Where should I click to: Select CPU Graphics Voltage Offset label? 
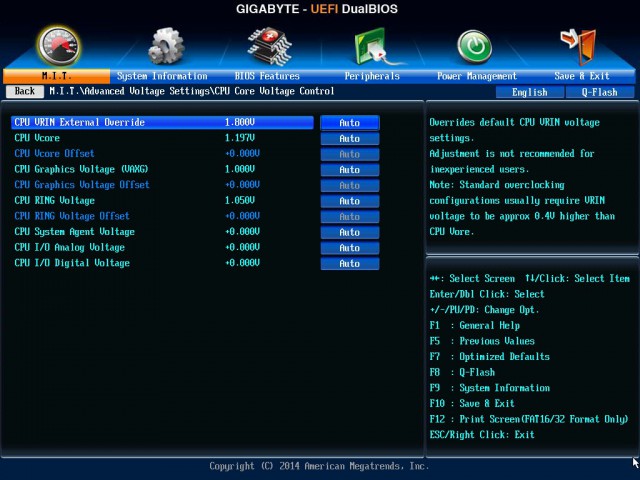point(82,184)
